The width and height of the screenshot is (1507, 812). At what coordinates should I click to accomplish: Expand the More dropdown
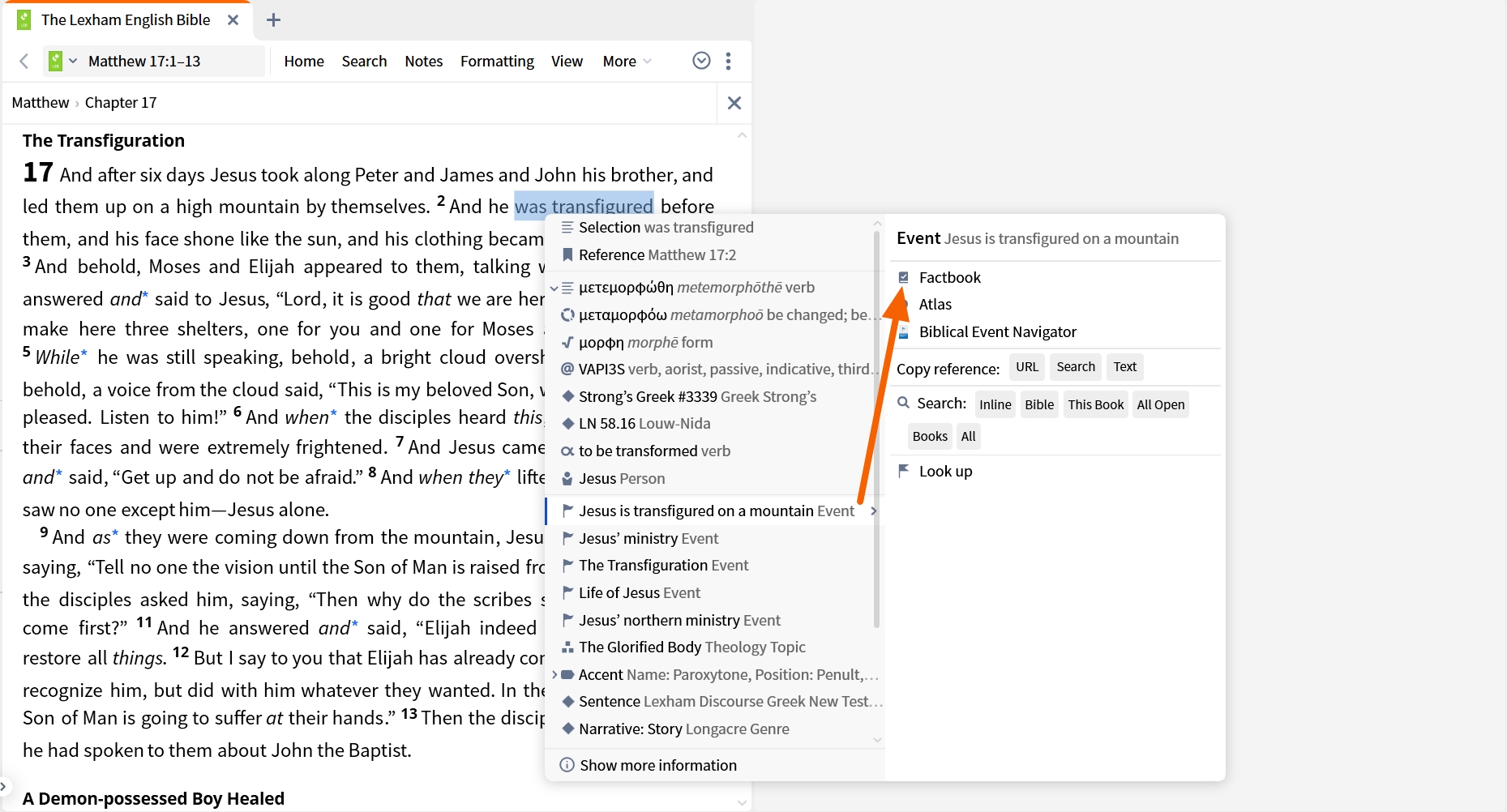coord(627,61)
